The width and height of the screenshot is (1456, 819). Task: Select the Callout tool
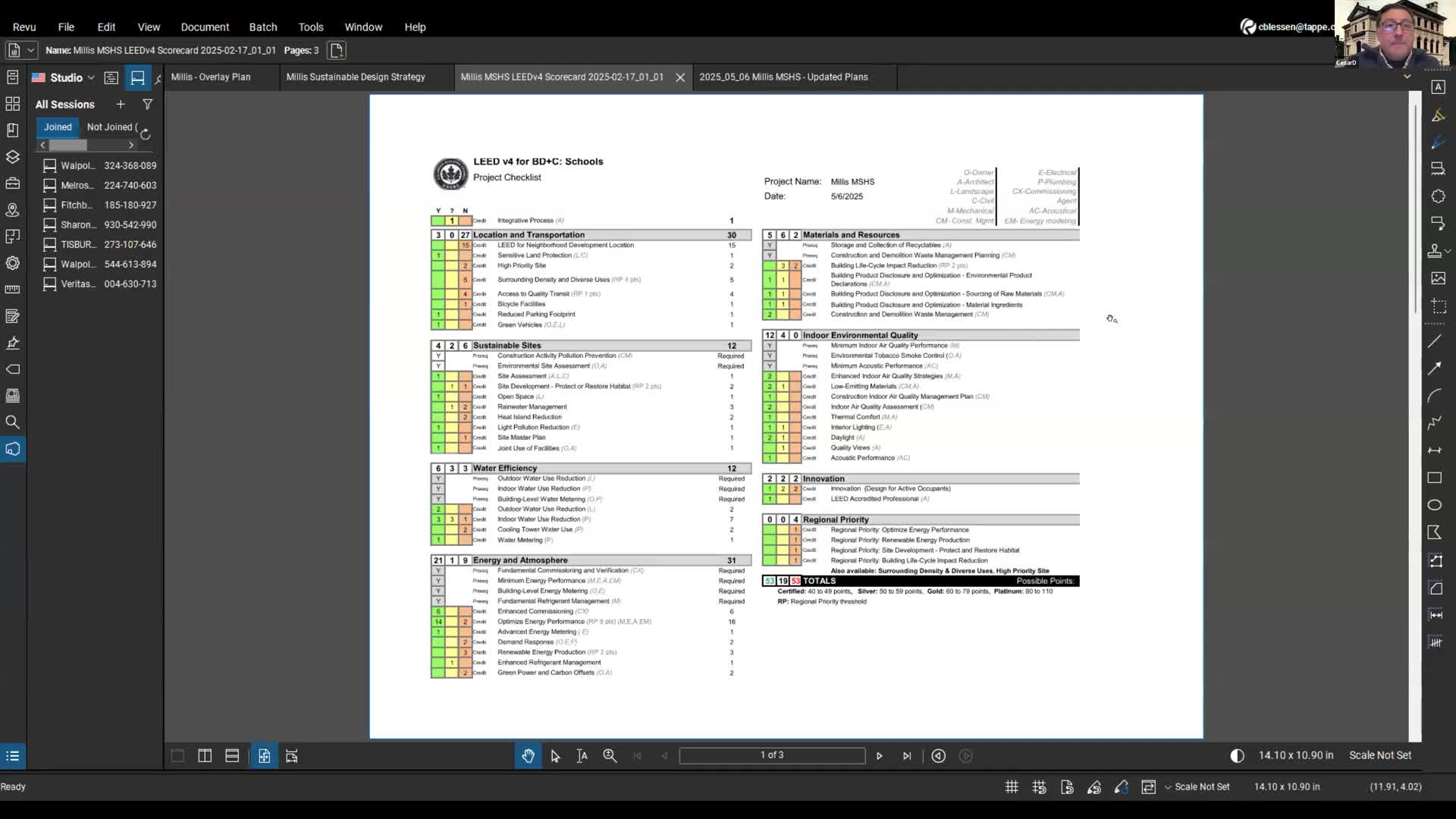click(x=1438, y=223)
